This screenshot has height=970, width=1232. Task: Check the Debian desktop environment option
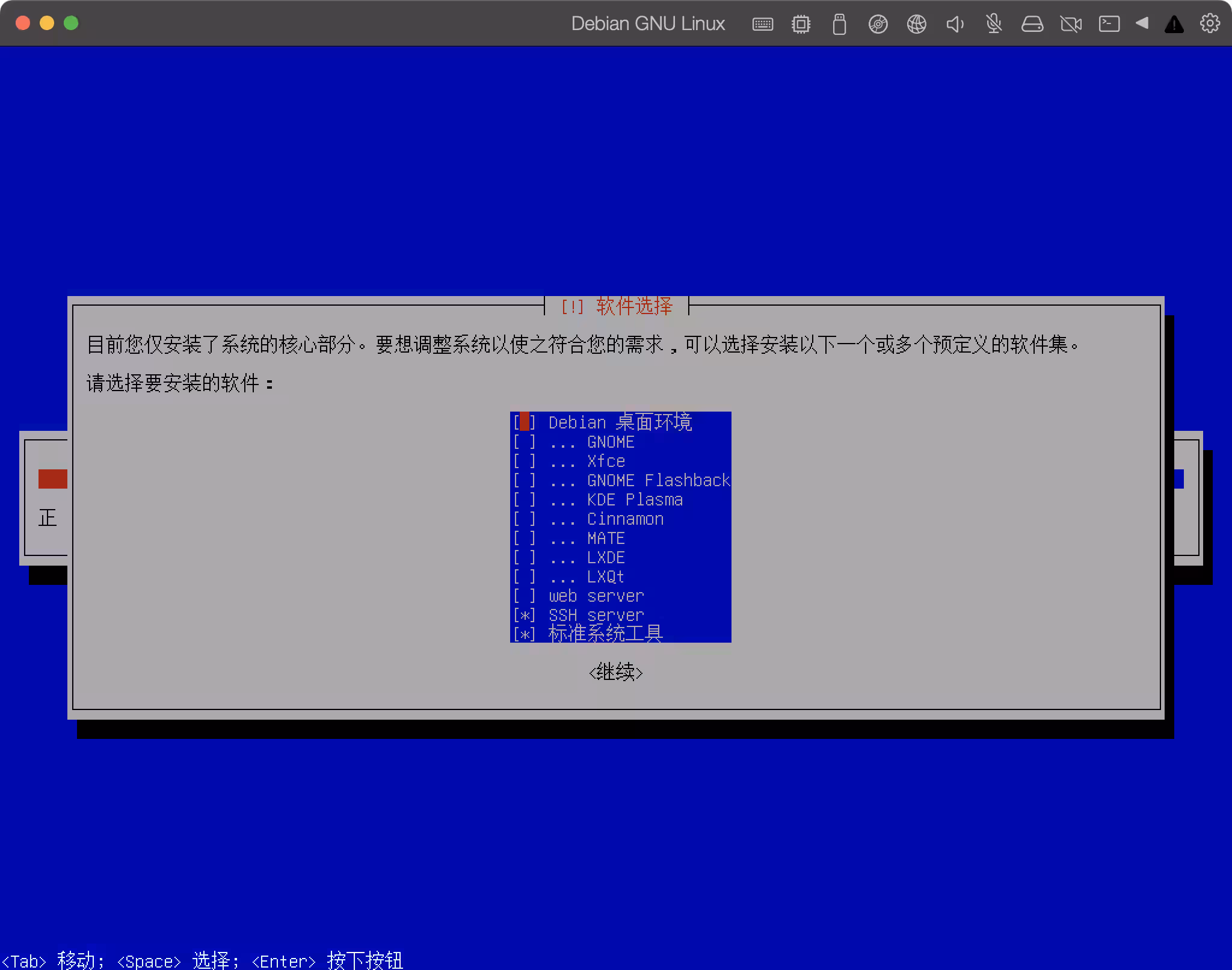tap(525, 422)
